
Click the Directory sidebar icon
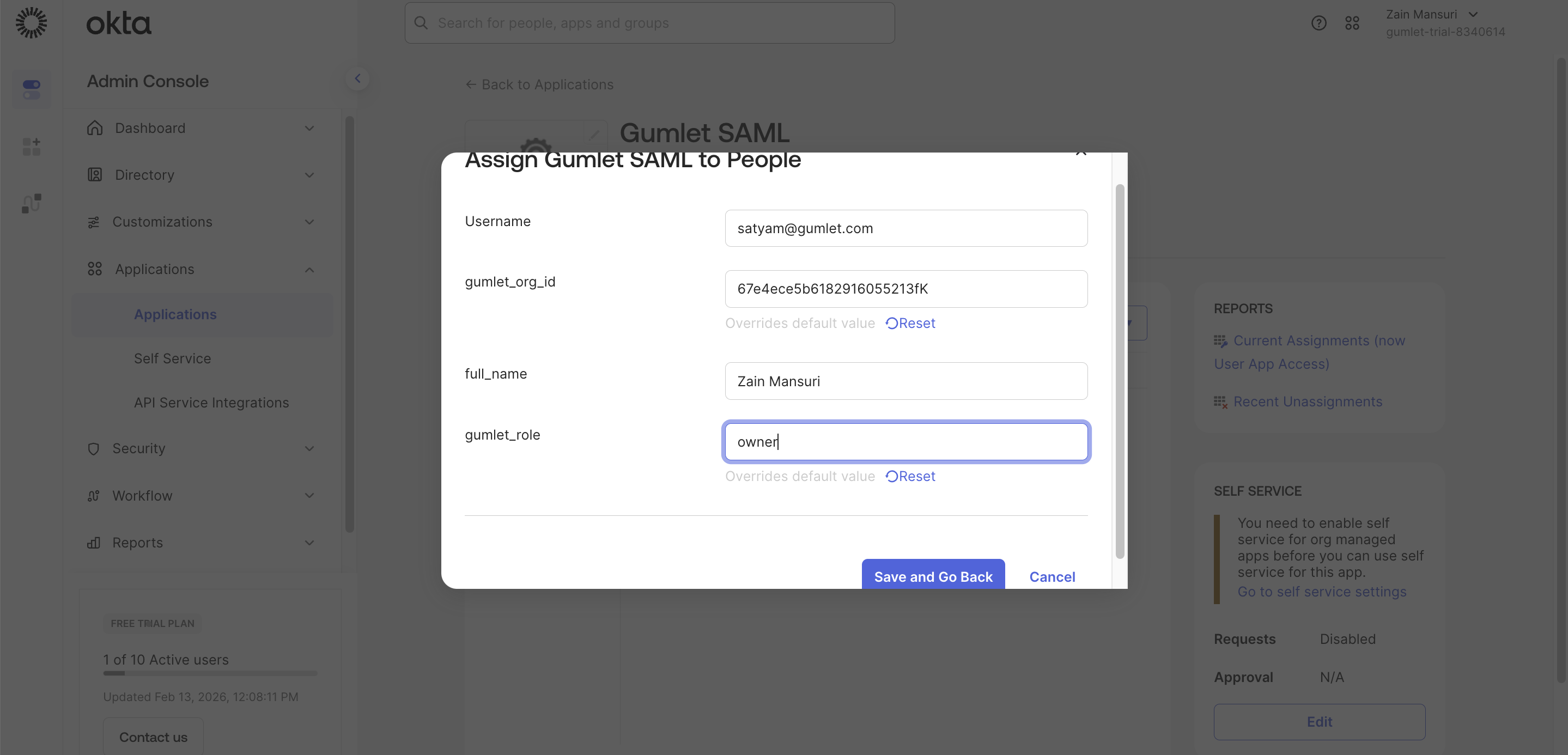pyautogui.click(x=94, y=175)
